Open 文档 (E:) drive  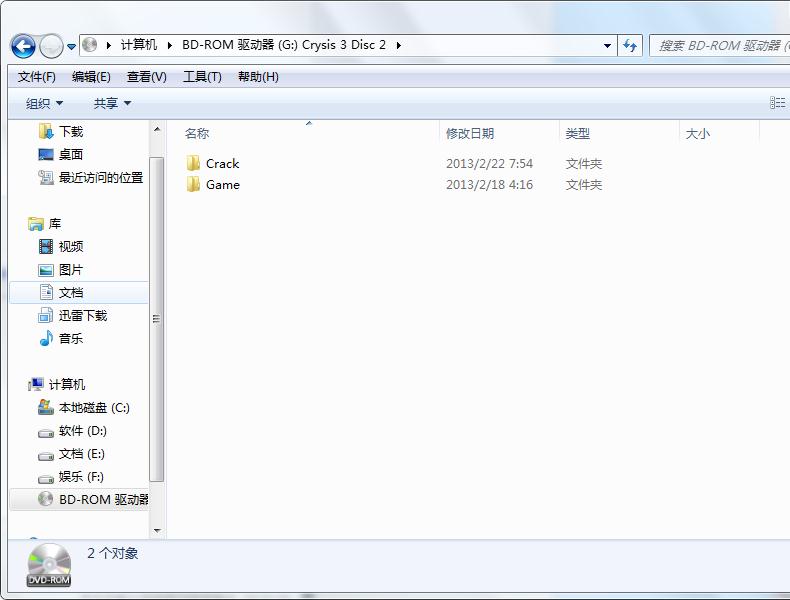pyautogui.click(x=82, y=454)
